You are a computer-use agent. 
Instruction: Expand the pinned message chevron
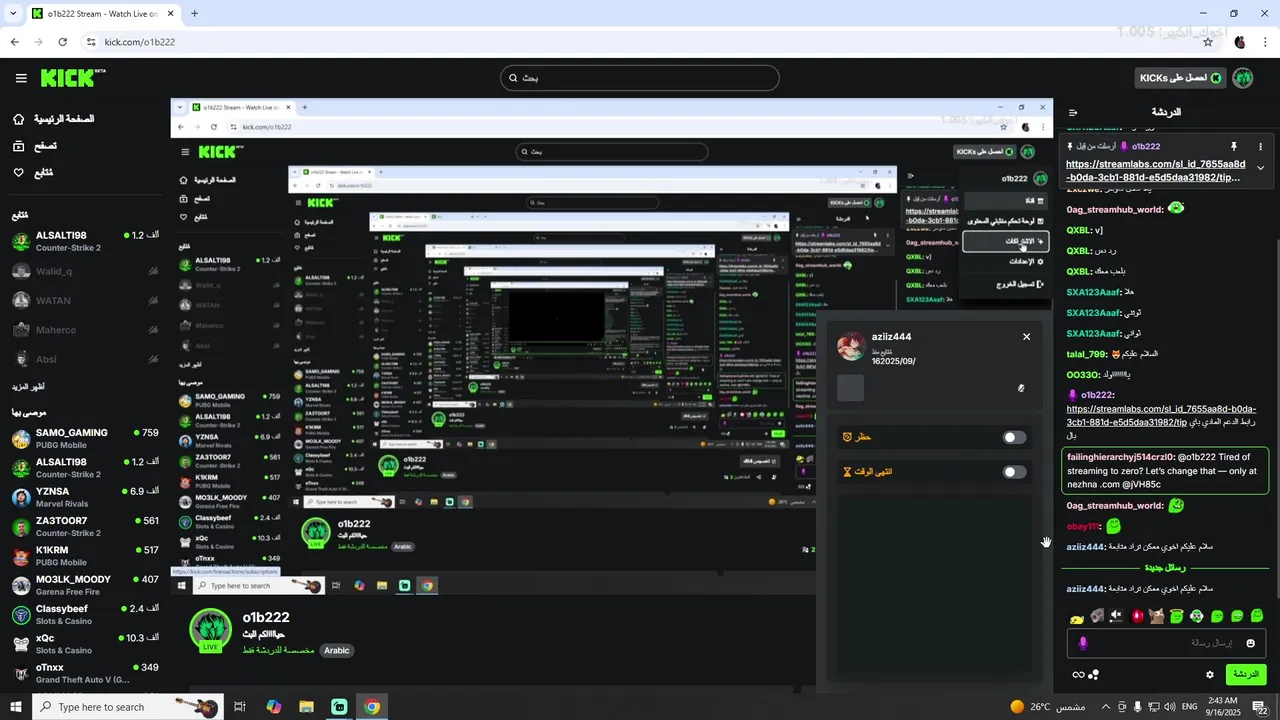[x=1260, y=168]
